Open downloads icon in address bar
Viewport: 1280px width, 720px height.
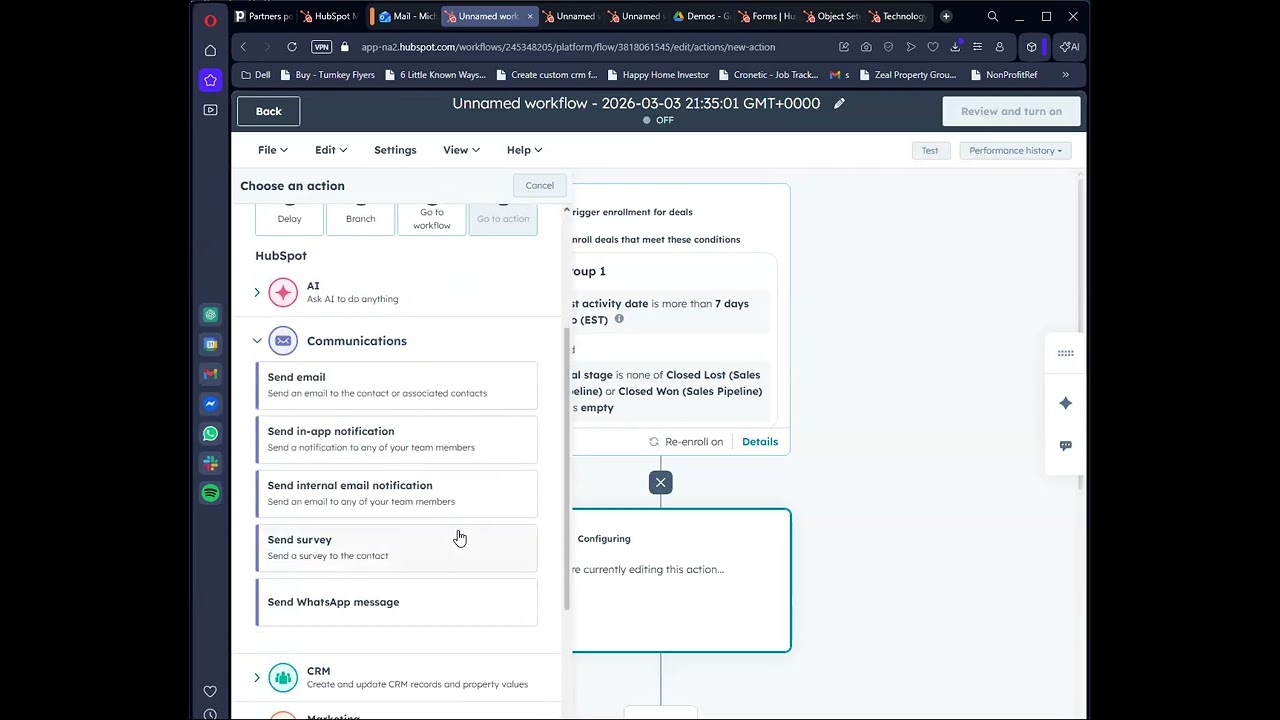(955, 46)
